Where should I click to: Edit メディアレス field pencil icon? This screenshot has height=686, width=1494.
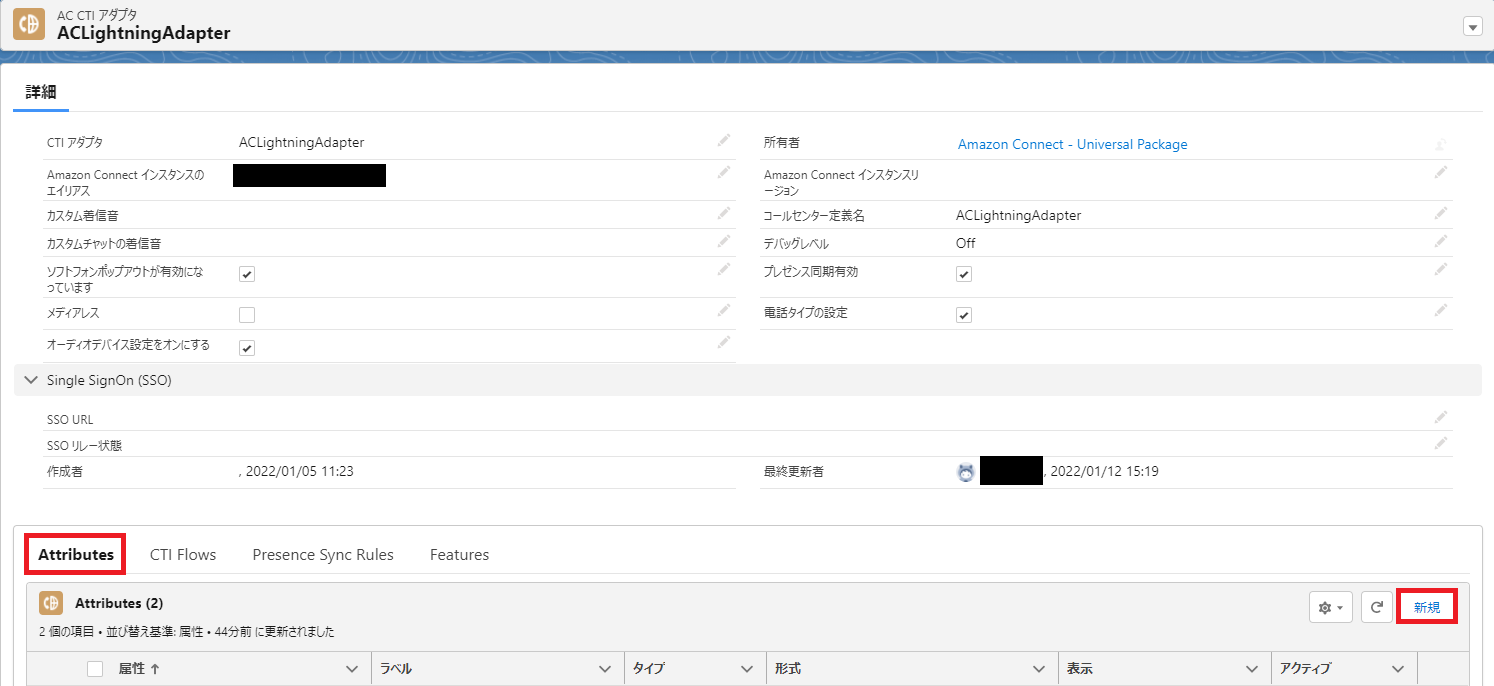pyautogui.click(x=724, y=310)
